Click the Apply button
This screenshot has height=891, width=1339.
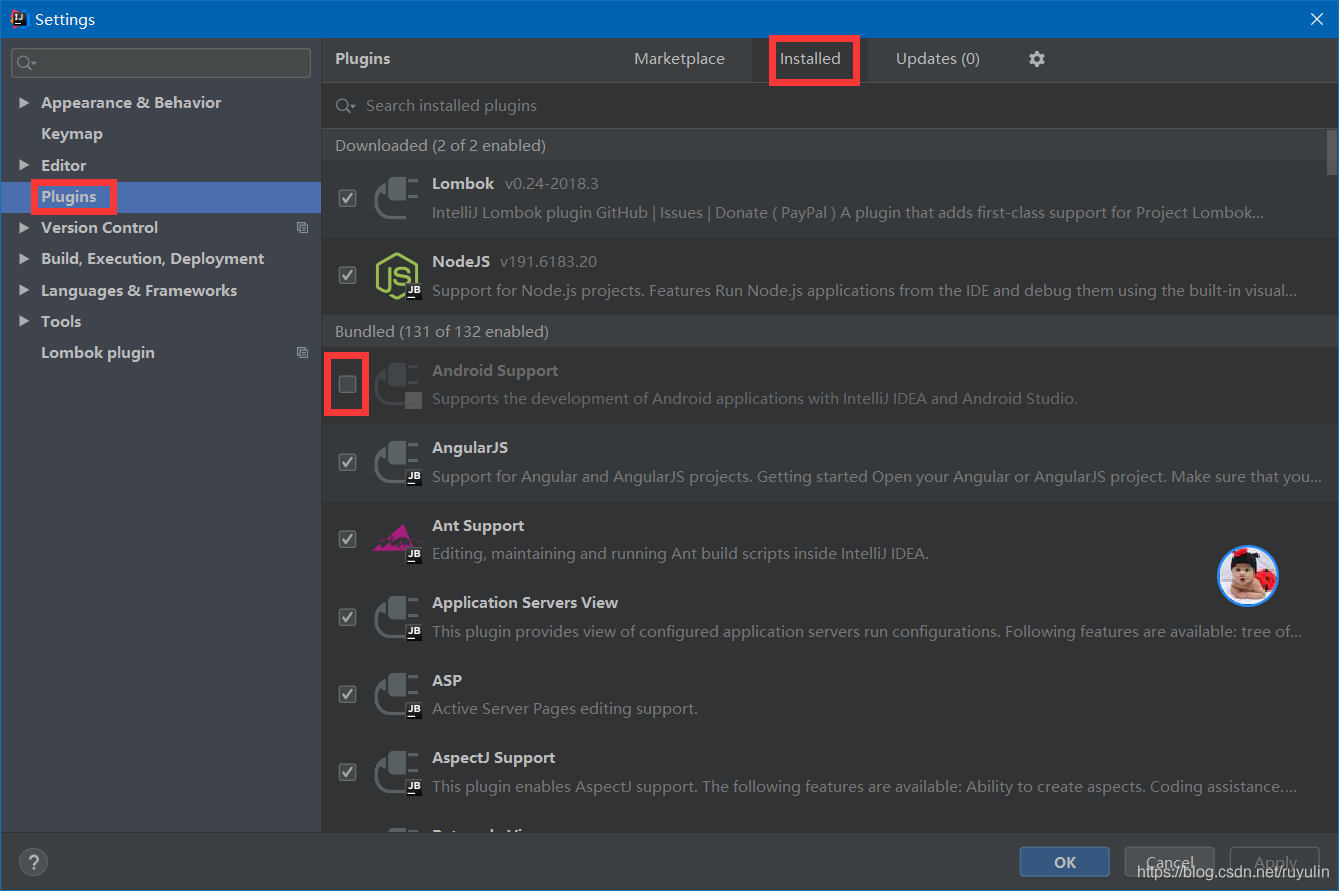pyautogui.click(x=1275, y=862)
